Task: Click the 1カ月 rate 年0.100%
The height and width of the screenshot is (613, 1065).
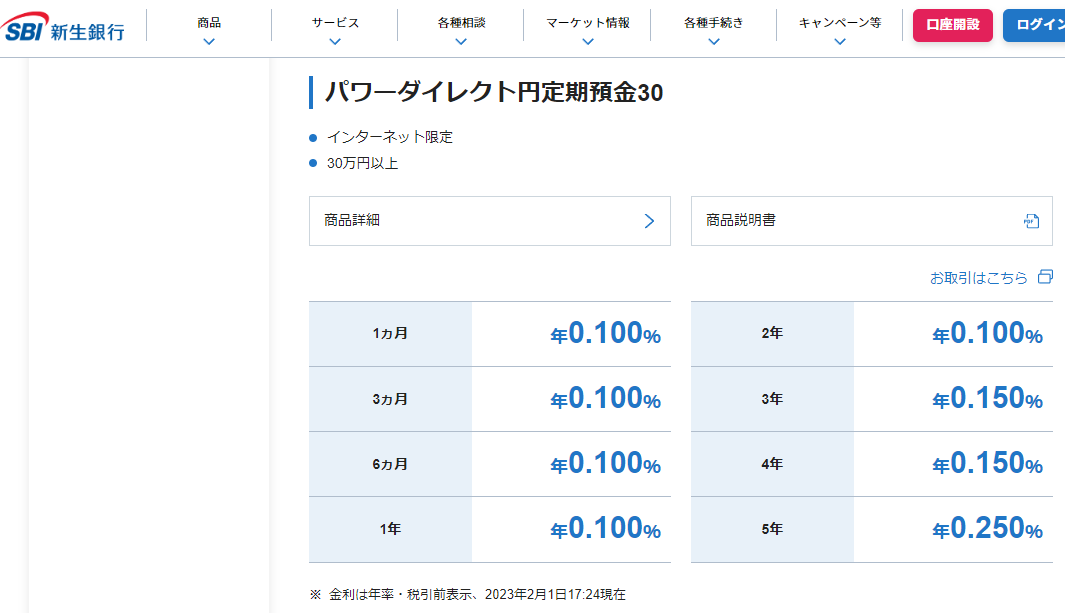Action: point(605,333)
